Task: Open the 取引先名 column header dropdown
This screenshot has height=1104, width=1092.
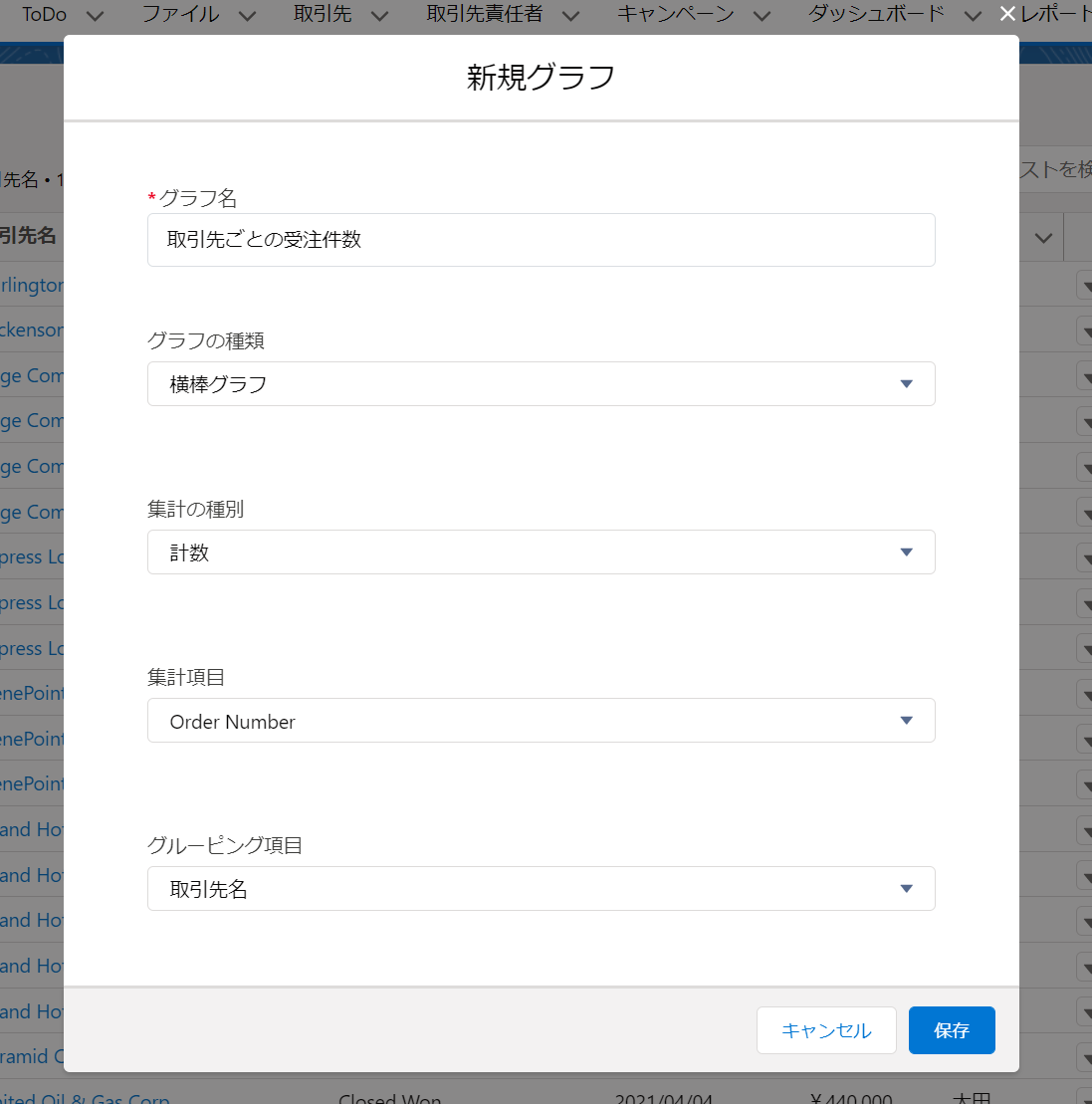Action: pyautogui.click(x=1042, y=237)
